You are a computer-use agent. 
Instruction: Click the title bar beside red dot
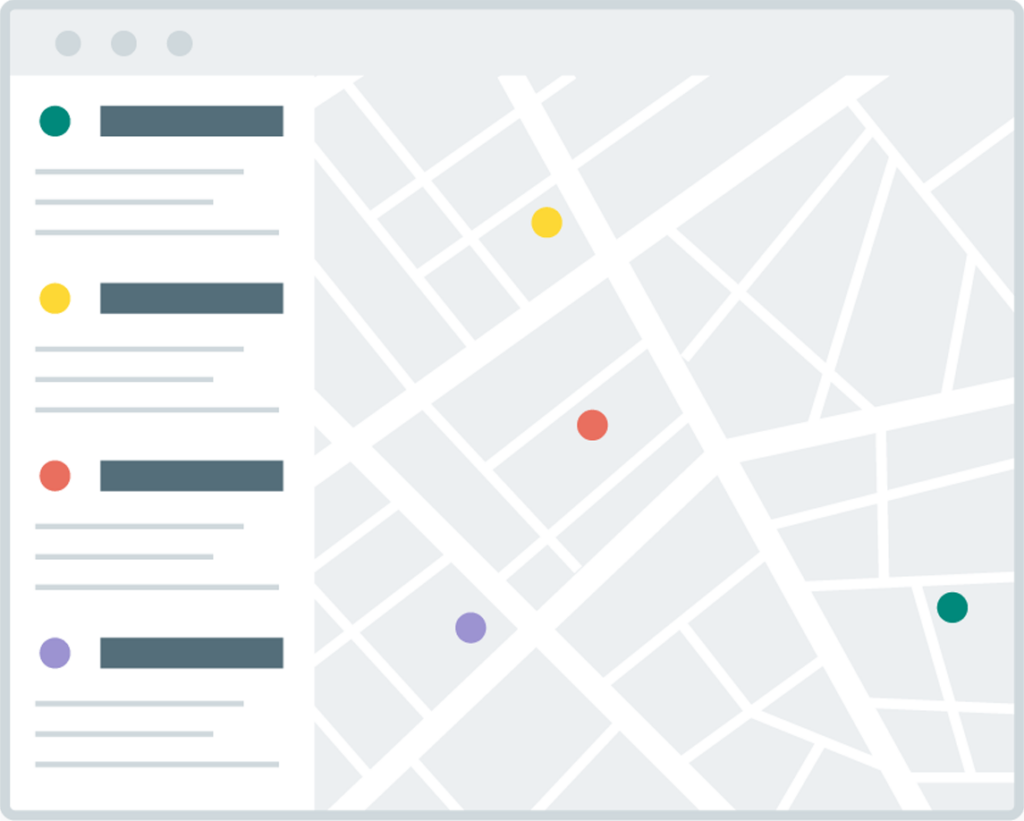click(191, 476)
